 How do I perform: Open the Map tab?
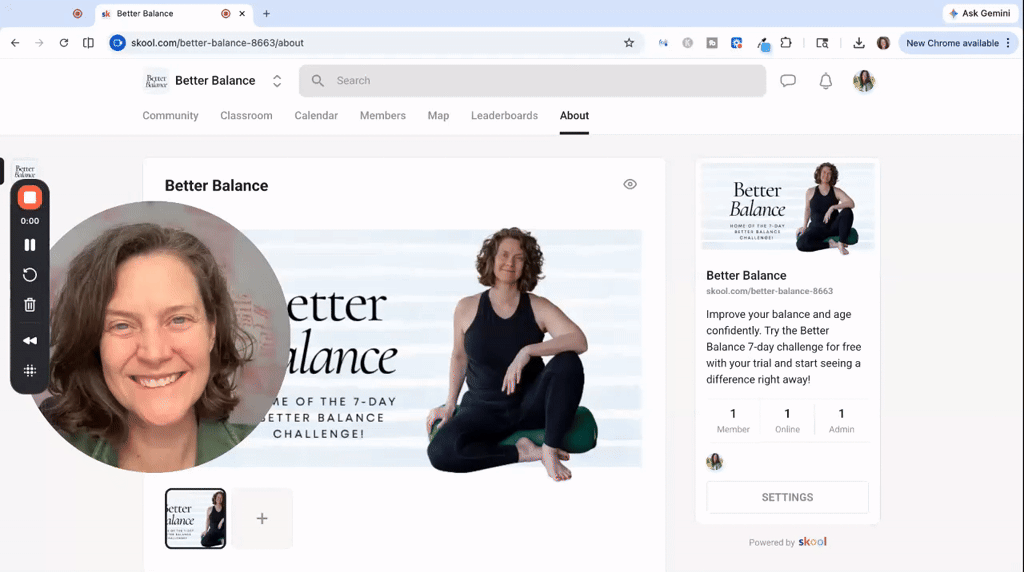[x=438, y=116]
